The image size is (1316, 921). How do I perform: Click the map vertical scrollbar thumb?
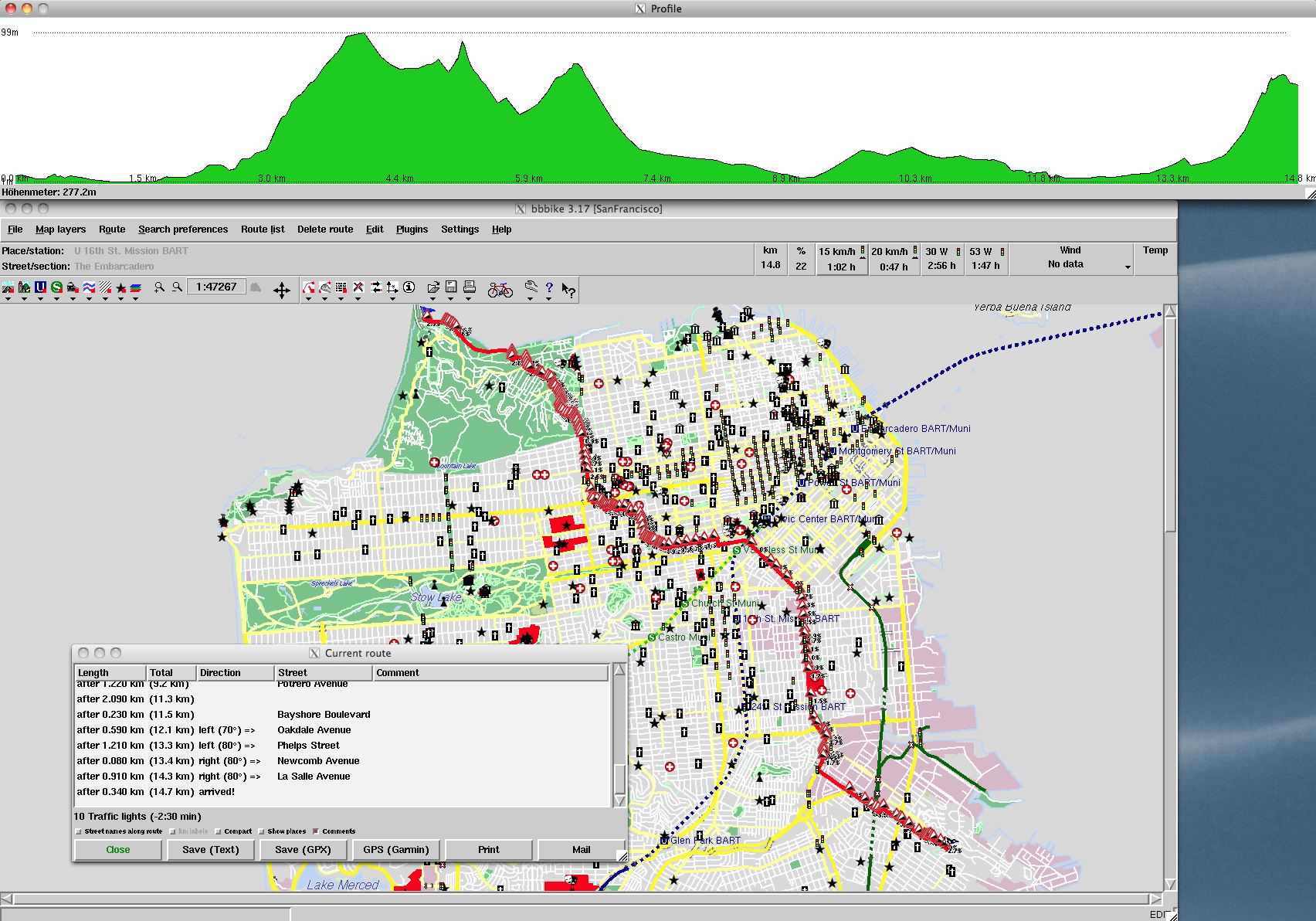(x=1170, y=425)
